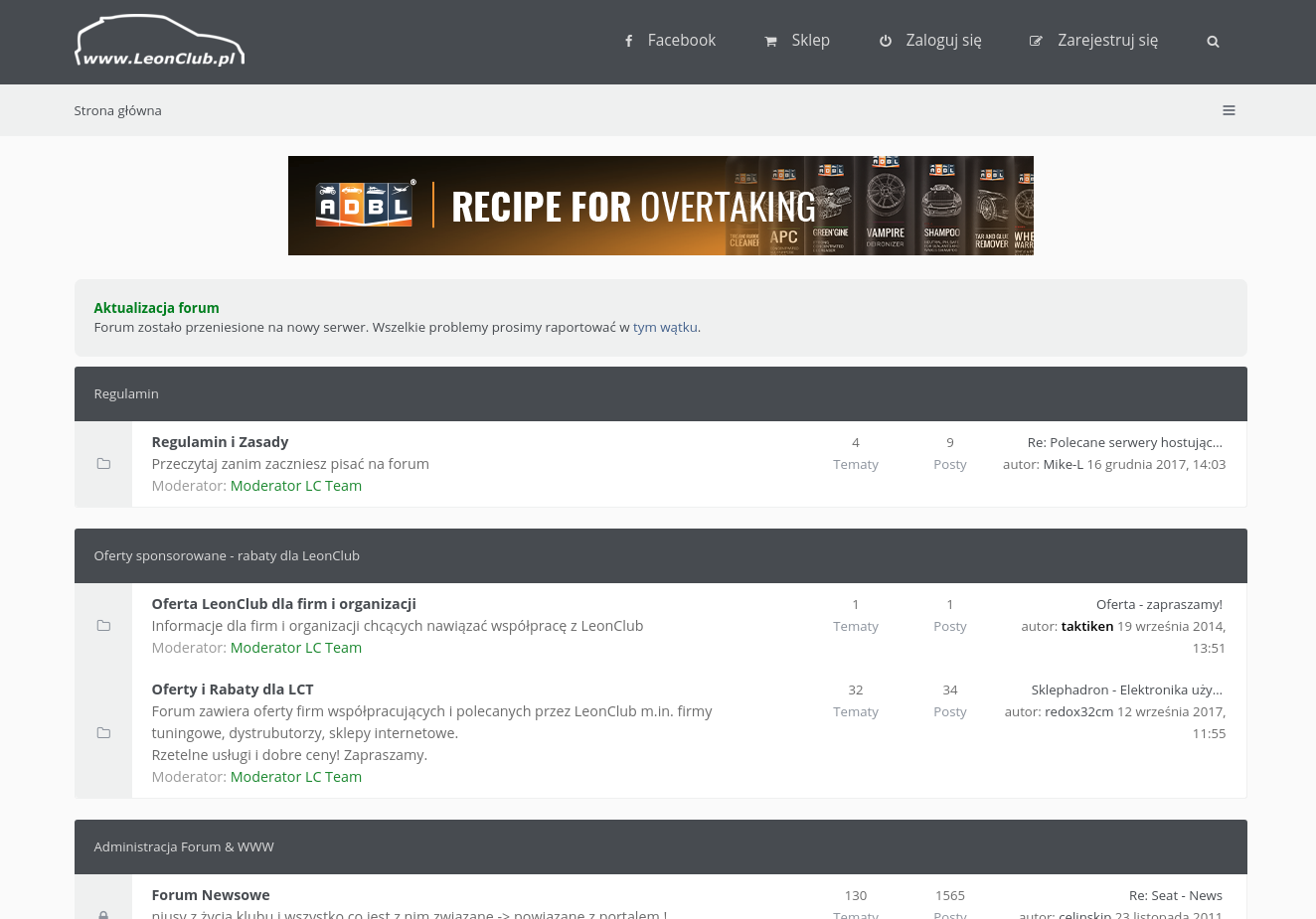Open Moderator LC Team under Oferta LeonClub dla firm
The height and width of the screenshot is (919, 1316).
point(296,648)
